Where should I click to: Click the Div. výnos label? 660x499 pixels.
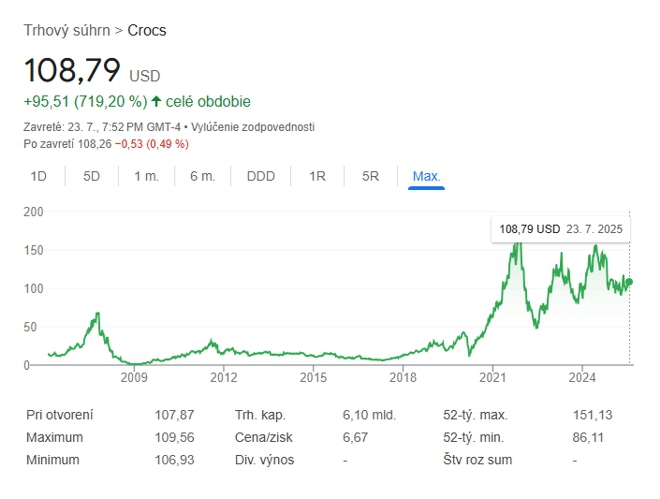click(x=264, y=460)
